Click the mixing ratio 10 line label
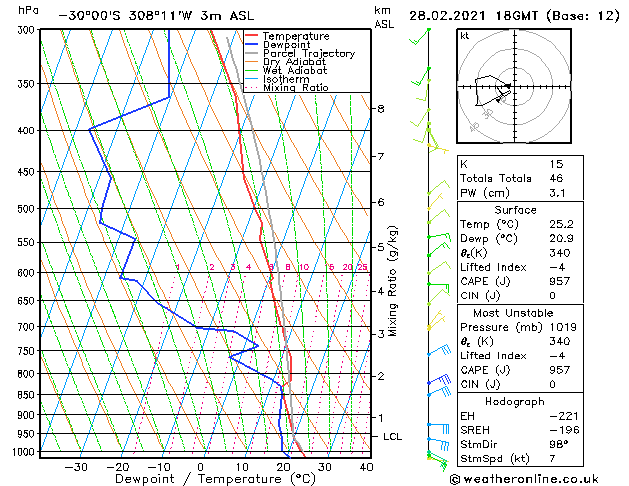This screenshot has height=486, width=629. [x=304, y=267]
